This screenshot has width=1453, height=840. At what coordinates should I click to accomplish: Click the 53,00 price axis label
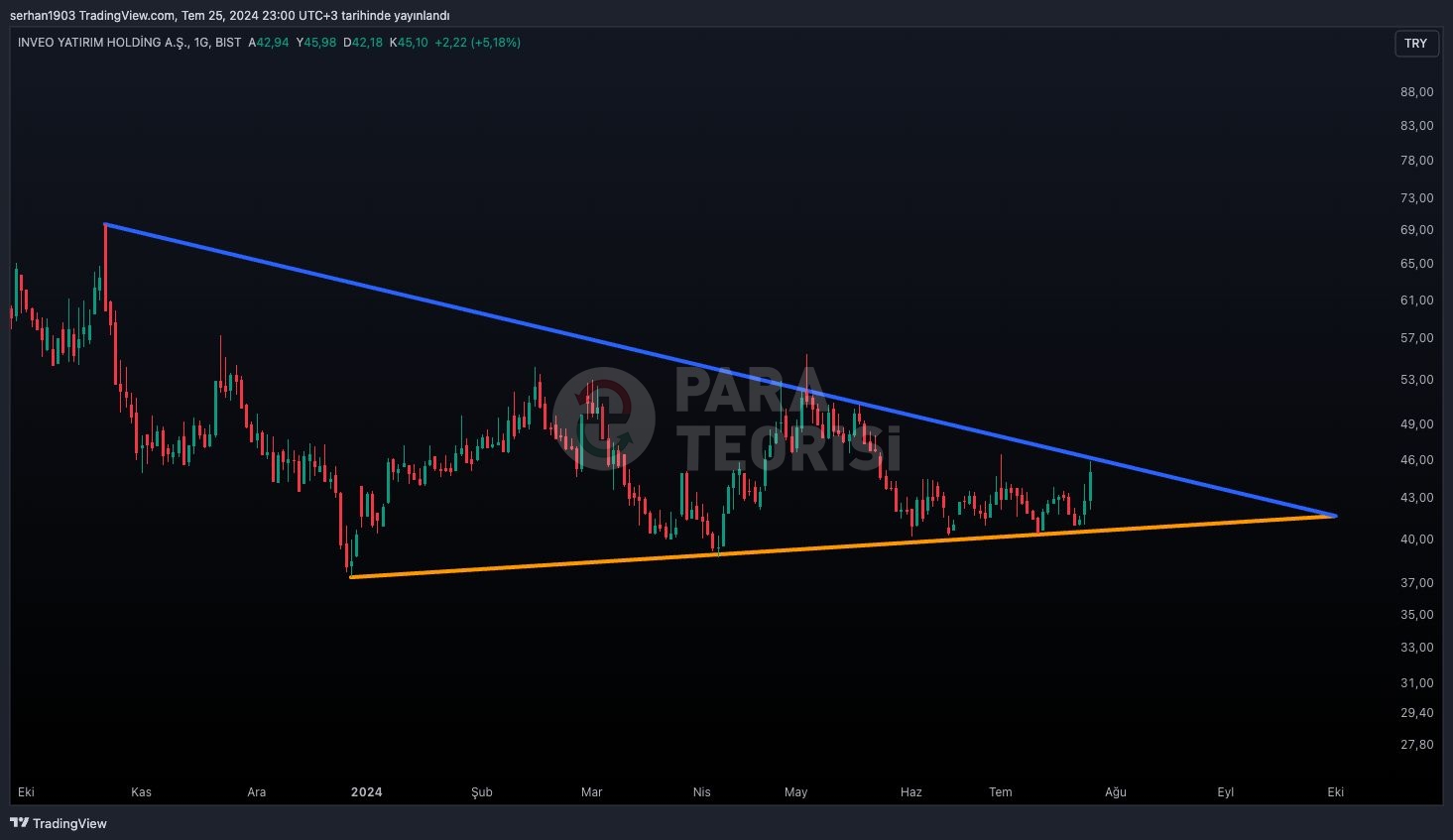coord(1416,379)
